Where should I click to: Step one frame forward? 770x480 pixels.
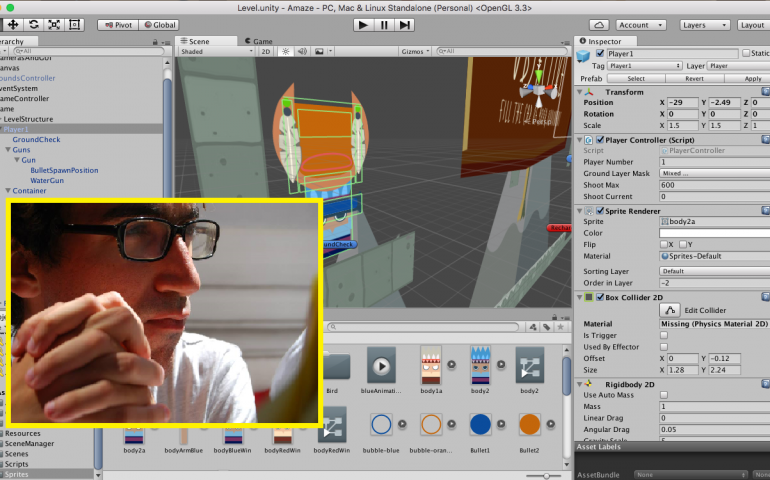tap(405, 25)
